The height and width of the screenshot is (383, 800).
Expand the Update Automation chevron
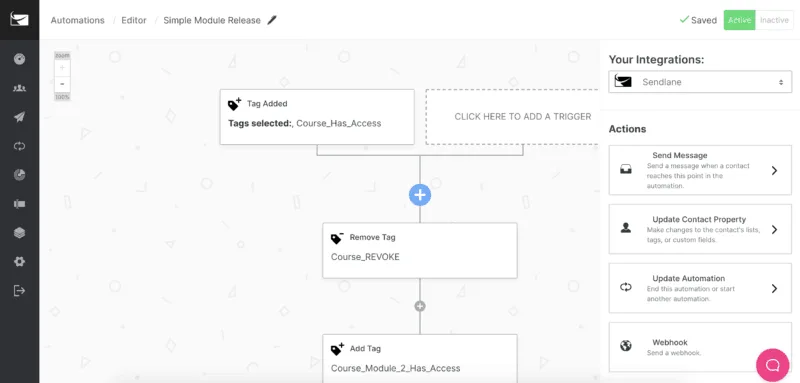pos(774,289)
